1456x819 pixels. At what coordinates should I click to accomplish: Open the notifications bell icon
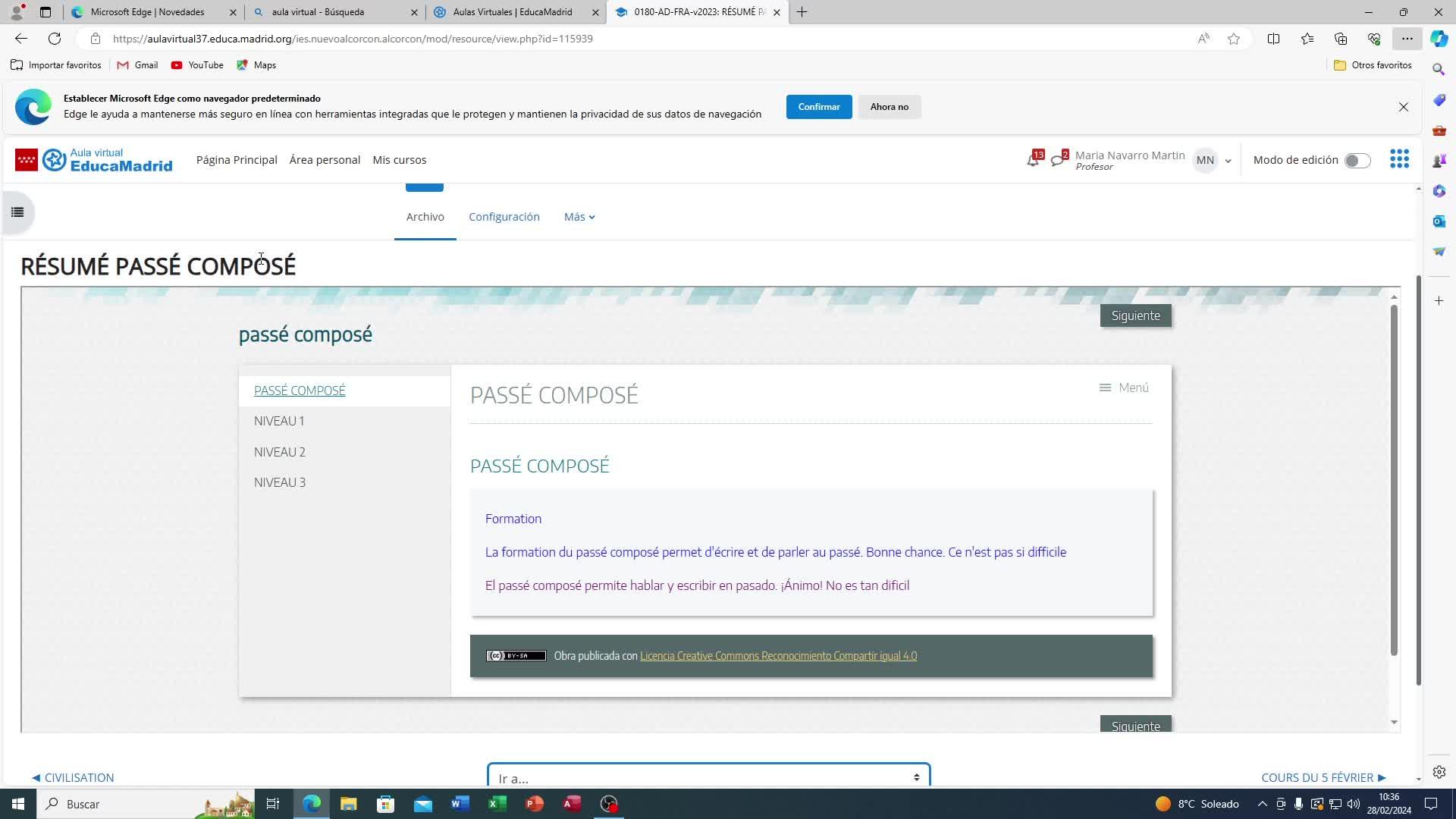pos(1033,160)
